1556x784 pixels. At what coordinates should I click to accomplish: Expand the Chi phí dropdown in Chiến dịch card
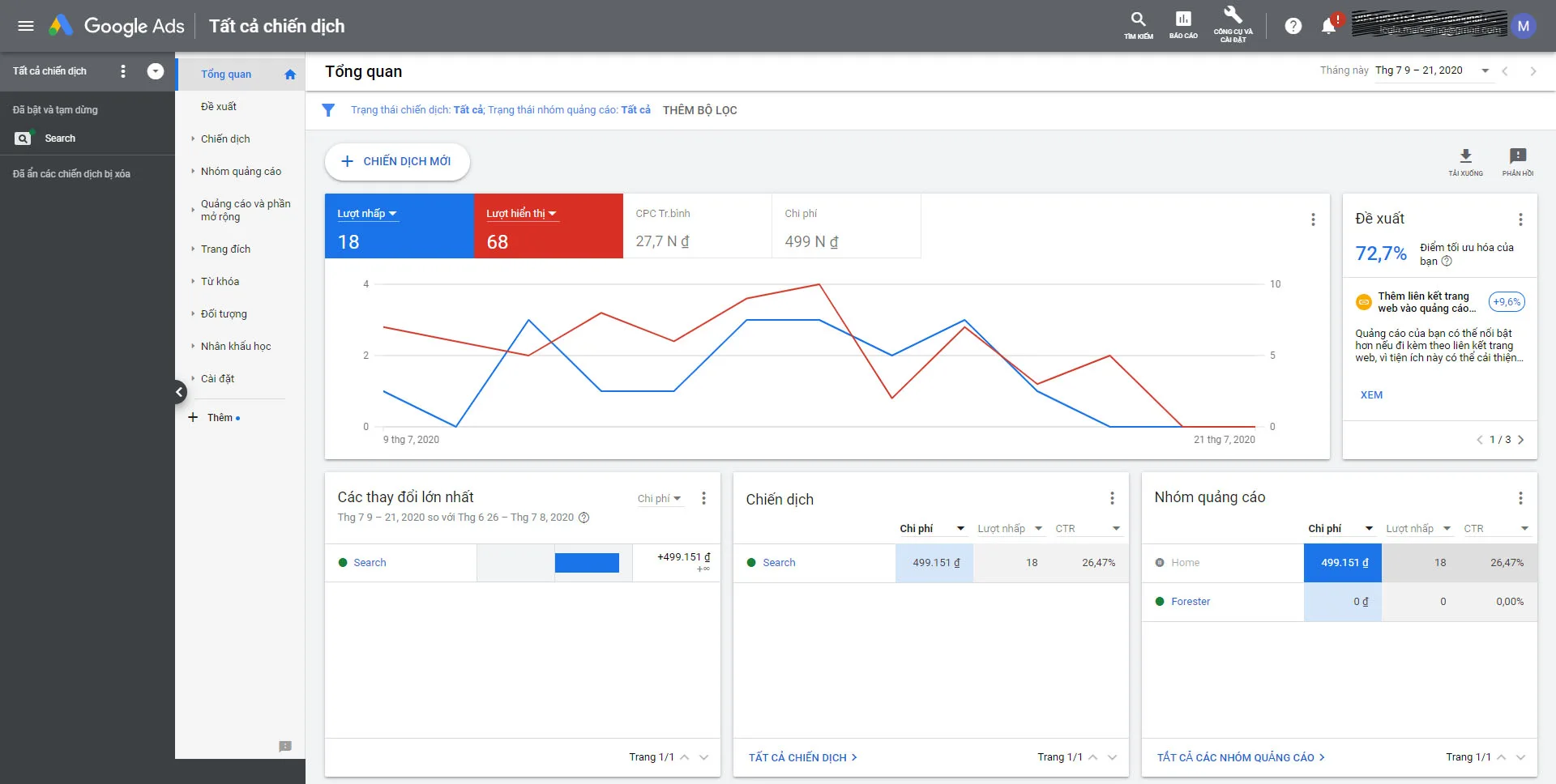tap(960, 529)
